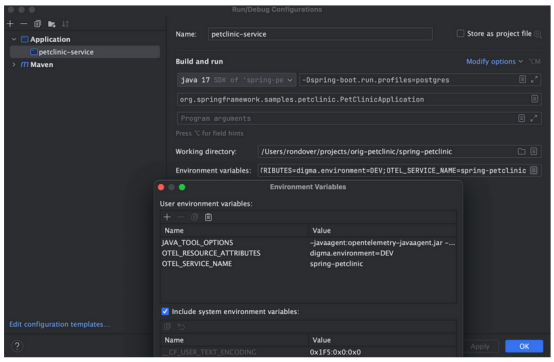Open the java 17 SDK dropdown
Viewport: 554px width, 362px height.
[x=236, y=80]
